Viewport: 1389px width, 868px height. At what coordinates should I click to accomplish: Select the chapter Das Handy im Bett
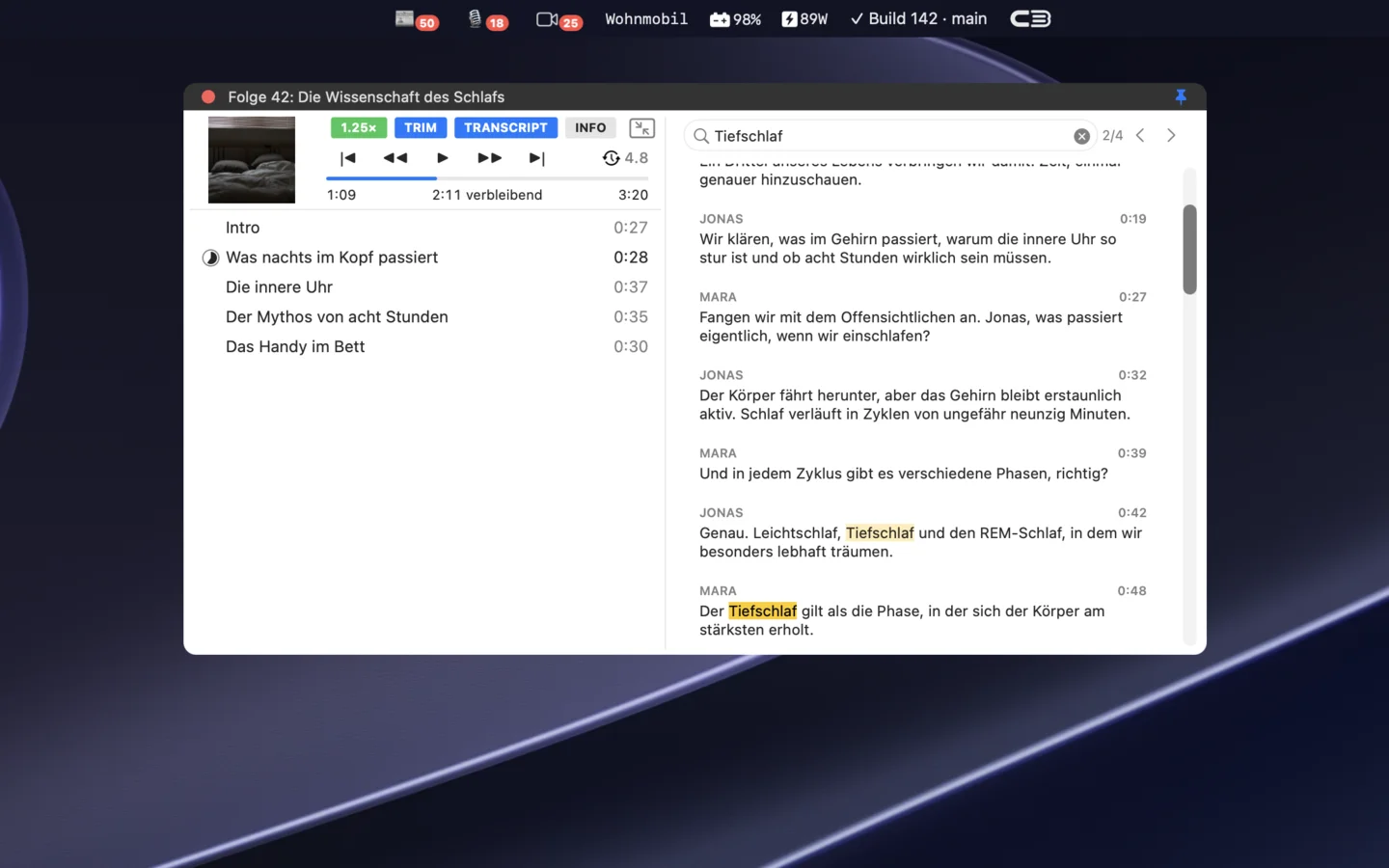426,347
